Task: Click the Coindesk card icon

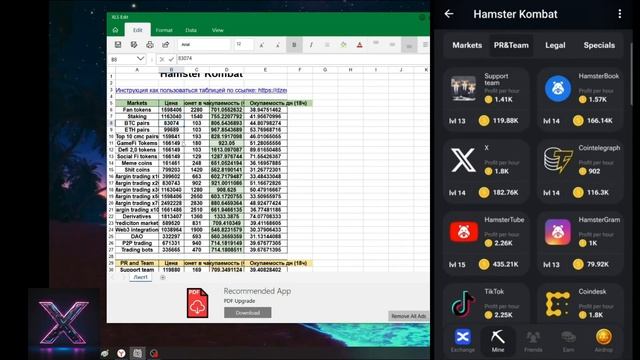Action: [558, 304]
